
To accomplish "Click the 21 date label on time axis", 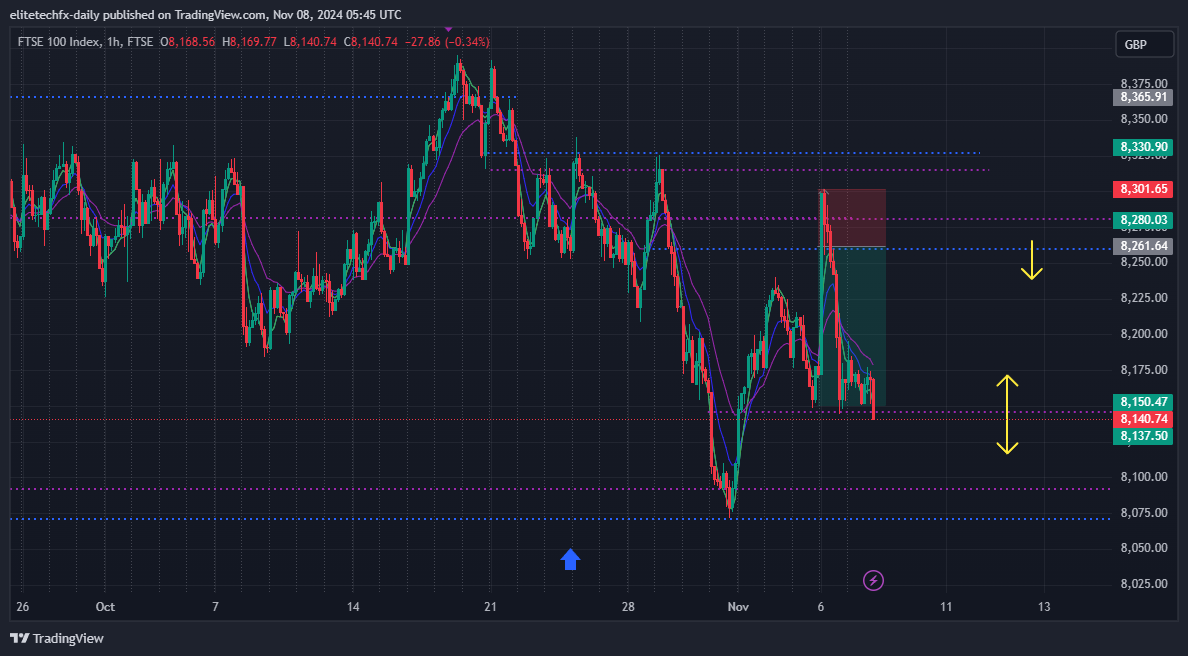I will coord(490,607).
